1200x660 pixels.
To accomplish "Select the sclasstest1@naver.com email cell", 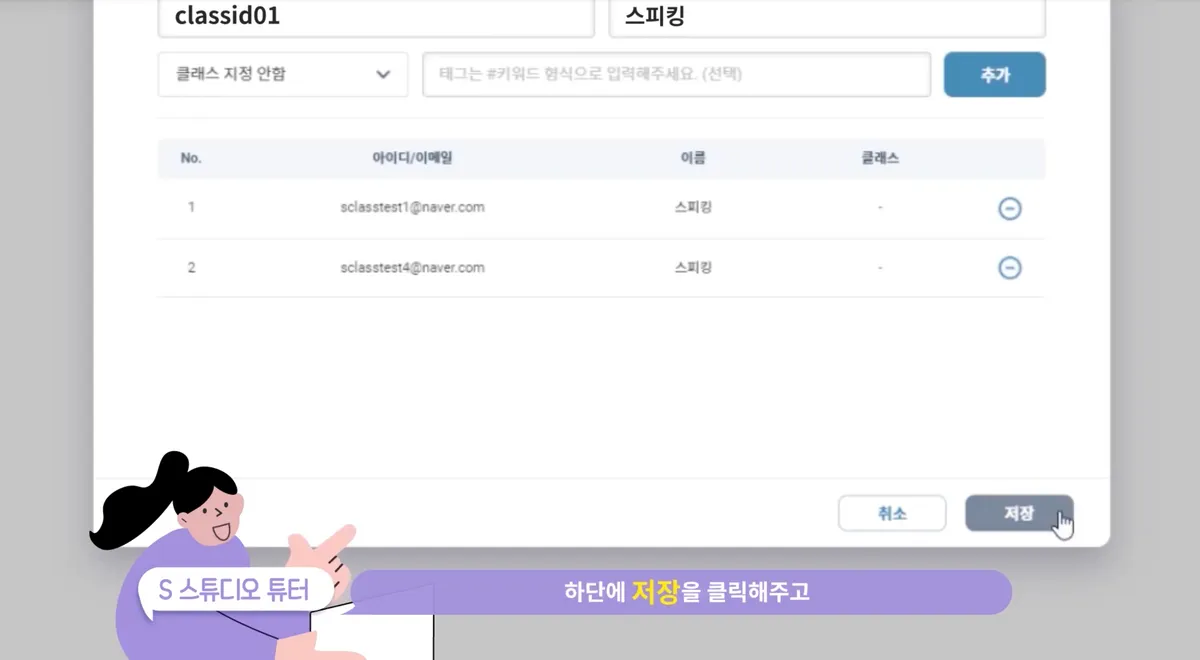I will point(412,208).
